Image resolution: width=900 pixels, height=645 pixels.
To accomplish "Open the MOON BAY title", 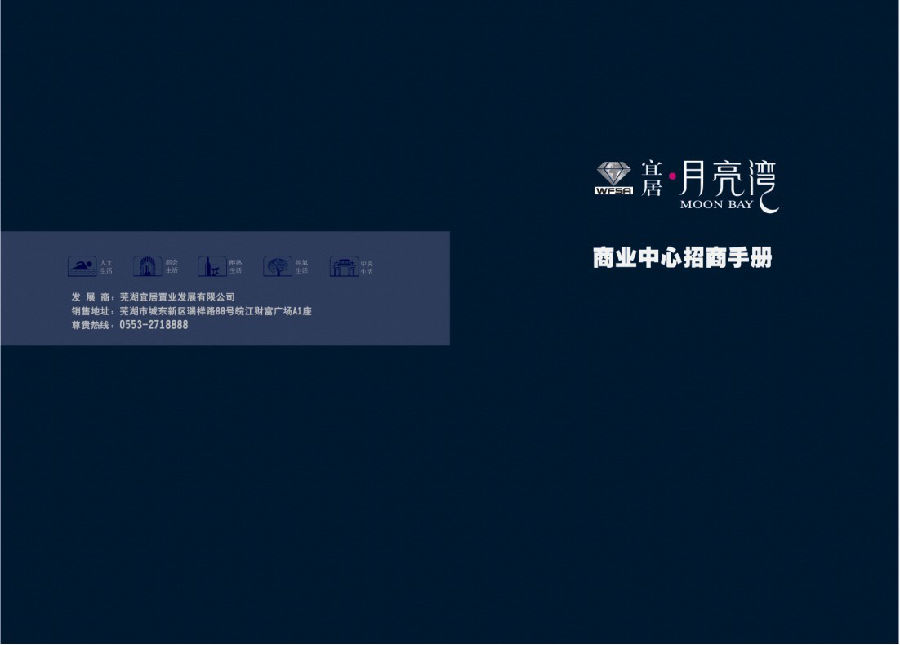I will [717, 202].
